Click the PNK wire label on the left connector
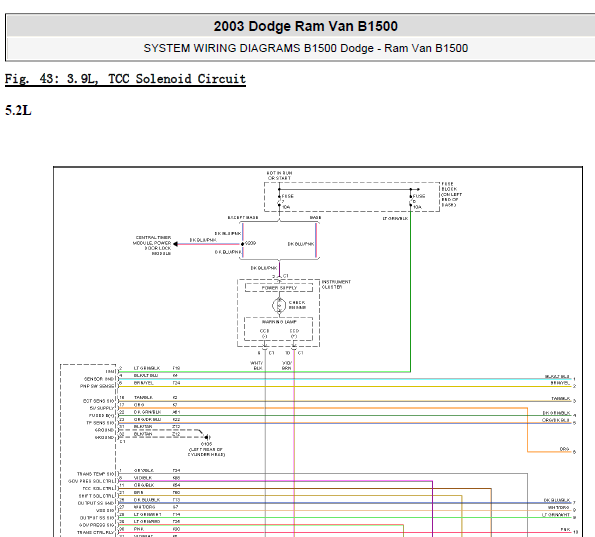The image size is (595, 537). (139, 529)
